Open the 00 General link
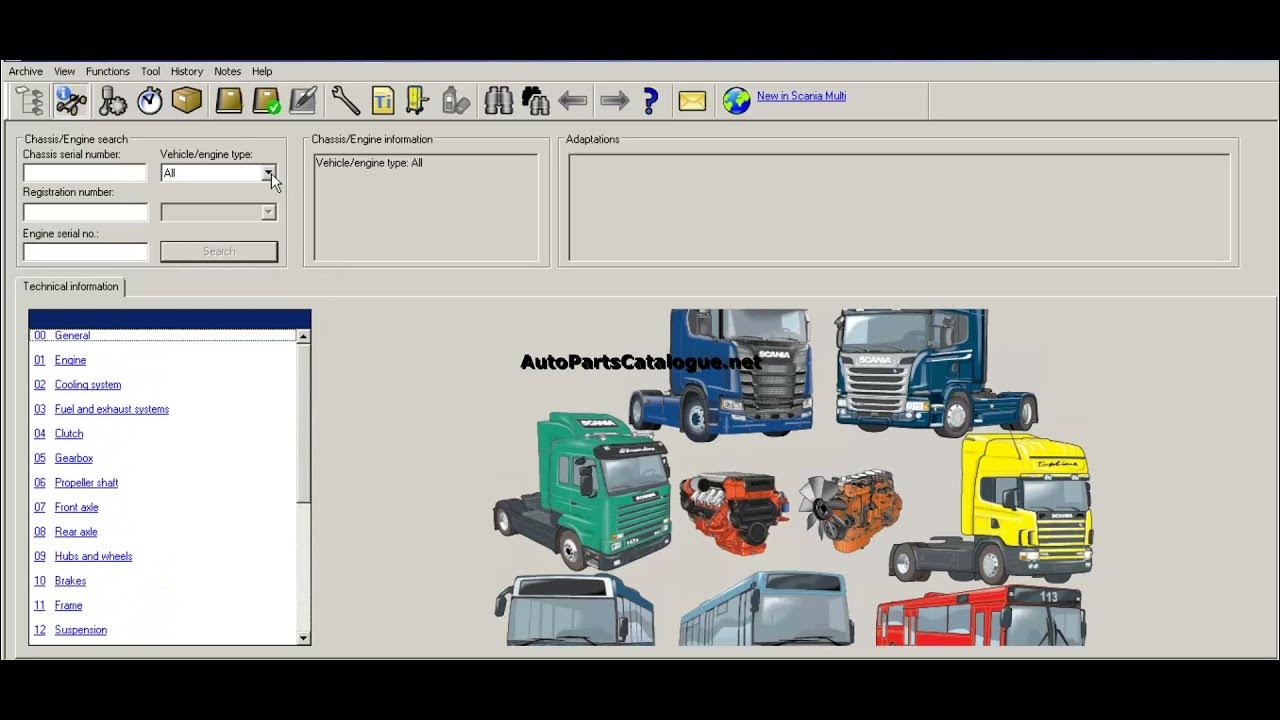Image resolution: width=1280 pixels, height=720 pixels. click(x=62, y=336)
